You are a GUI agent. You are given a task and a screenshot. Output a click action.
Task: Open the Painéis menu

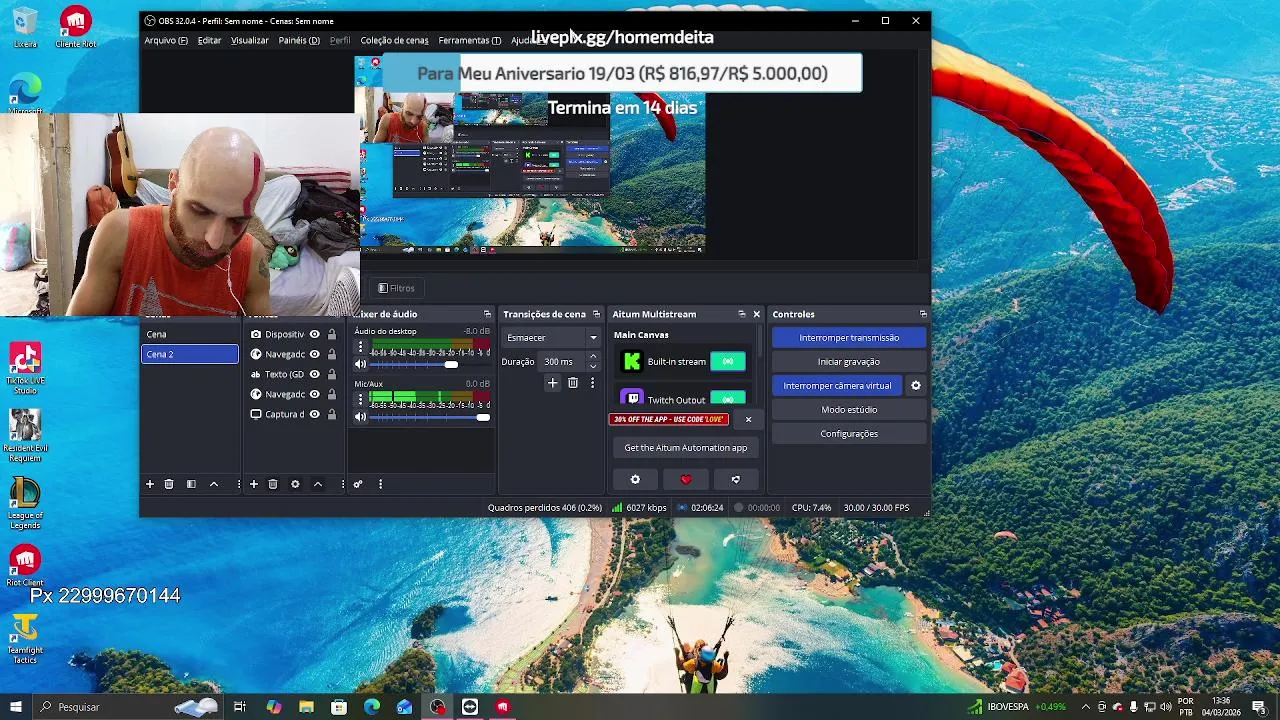point(299,40)
